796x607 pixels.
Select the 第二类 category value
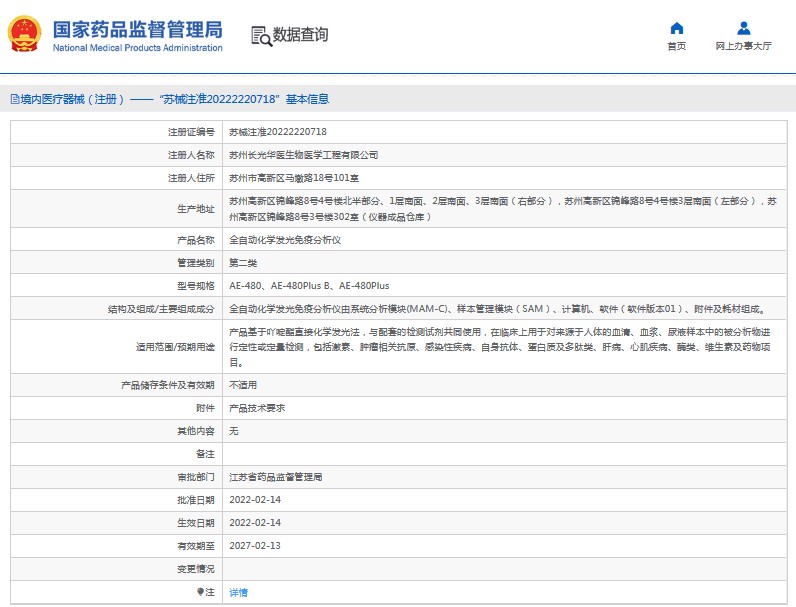point(243,263)
